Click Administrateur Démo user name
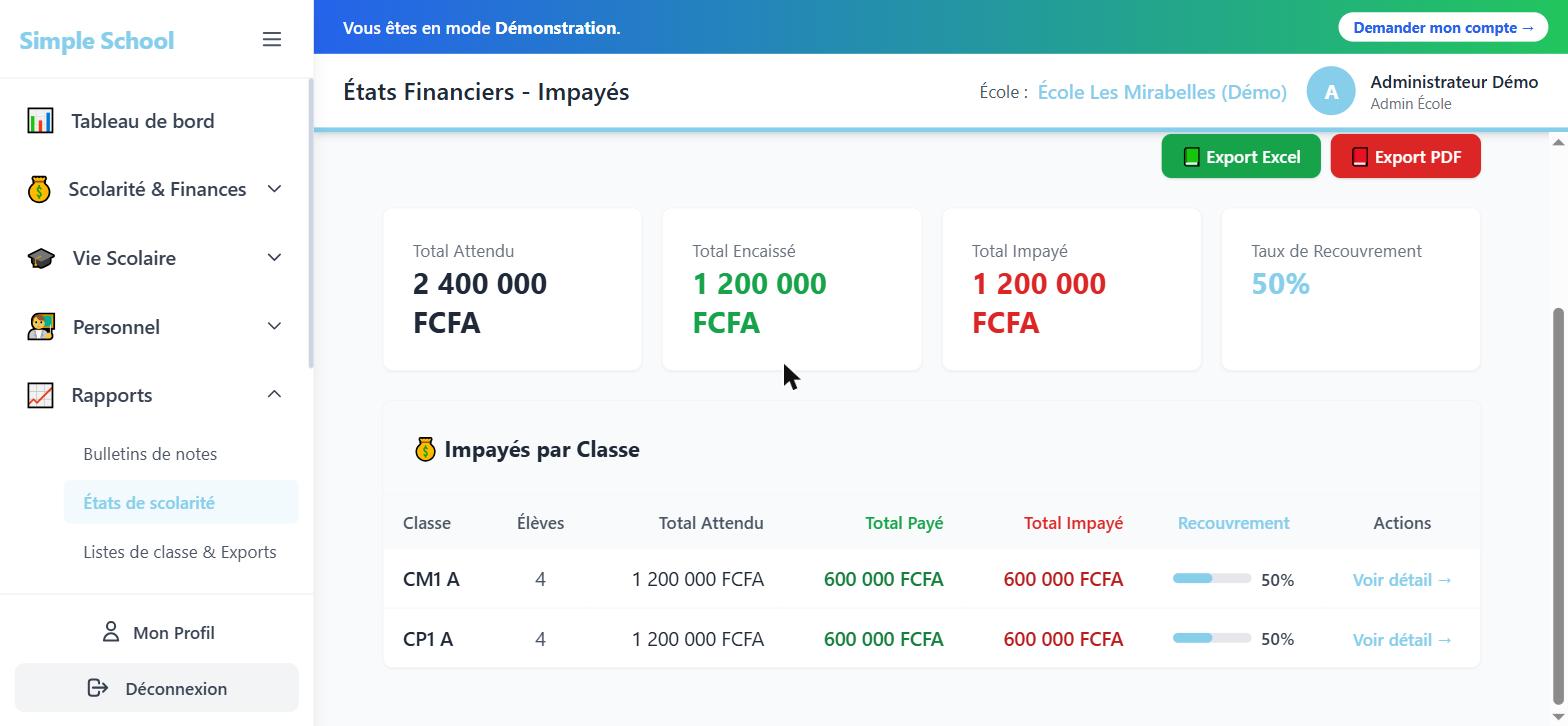Screen dimensions: 1568x726 click(1454, 82)
